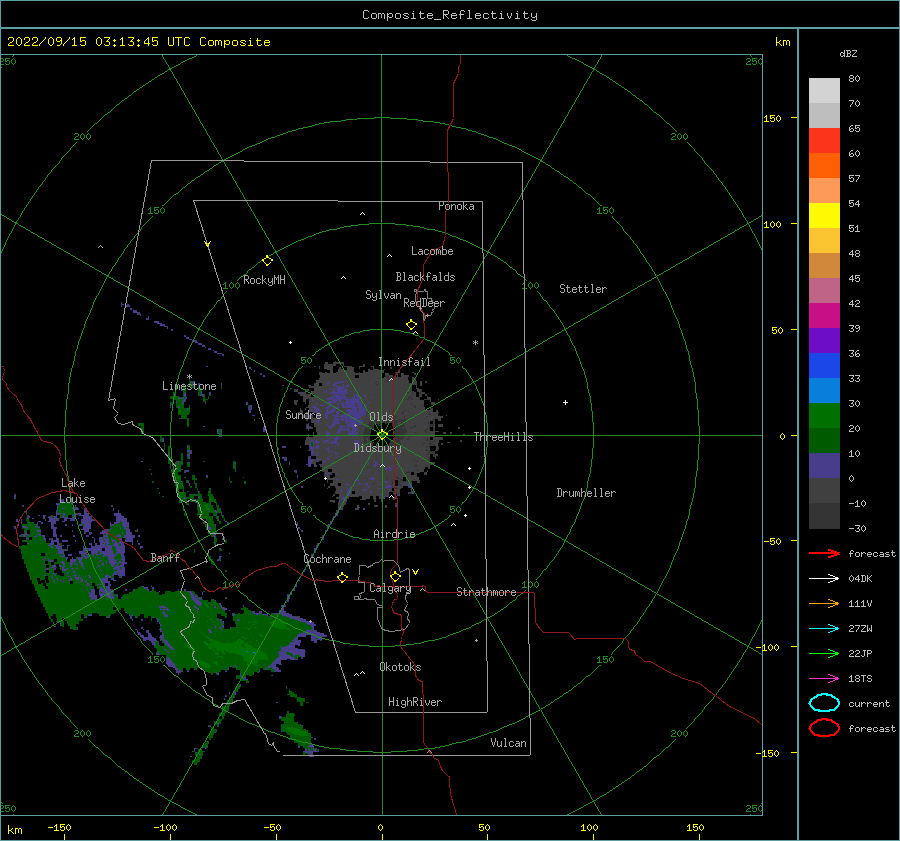Click the dBZ legend heading
Screen dimensions: 900x841
tap(848, 53)
